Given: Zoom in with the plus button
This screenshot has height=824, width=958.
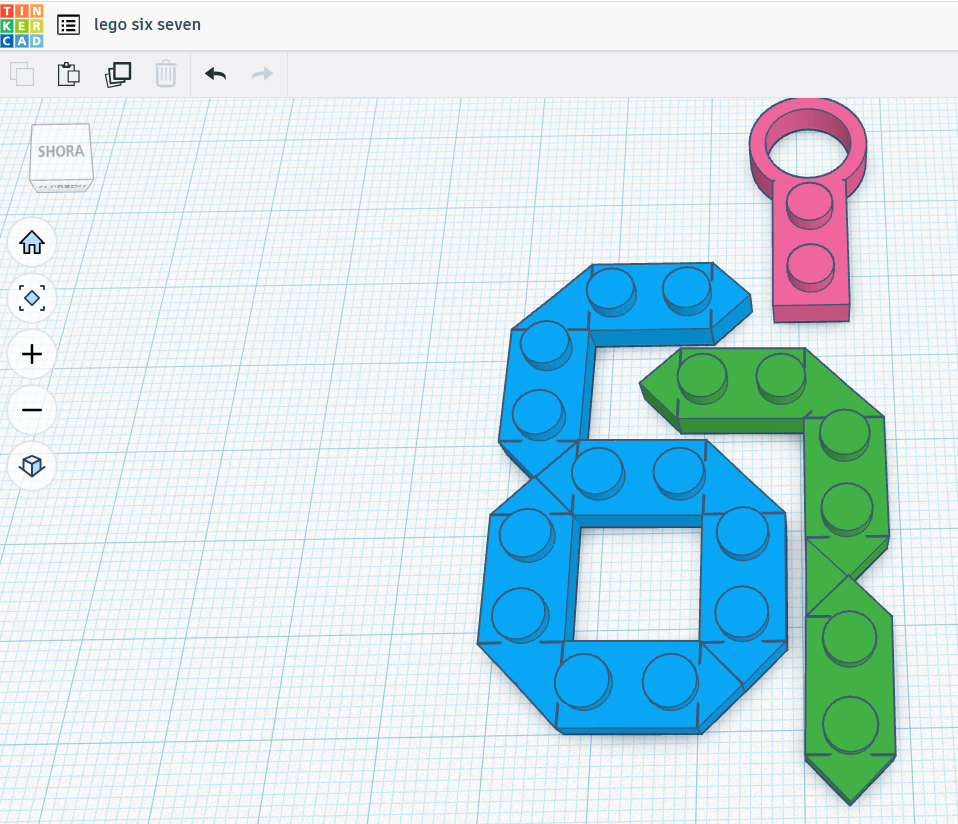Looking at the screenshot, I should 32,354.
